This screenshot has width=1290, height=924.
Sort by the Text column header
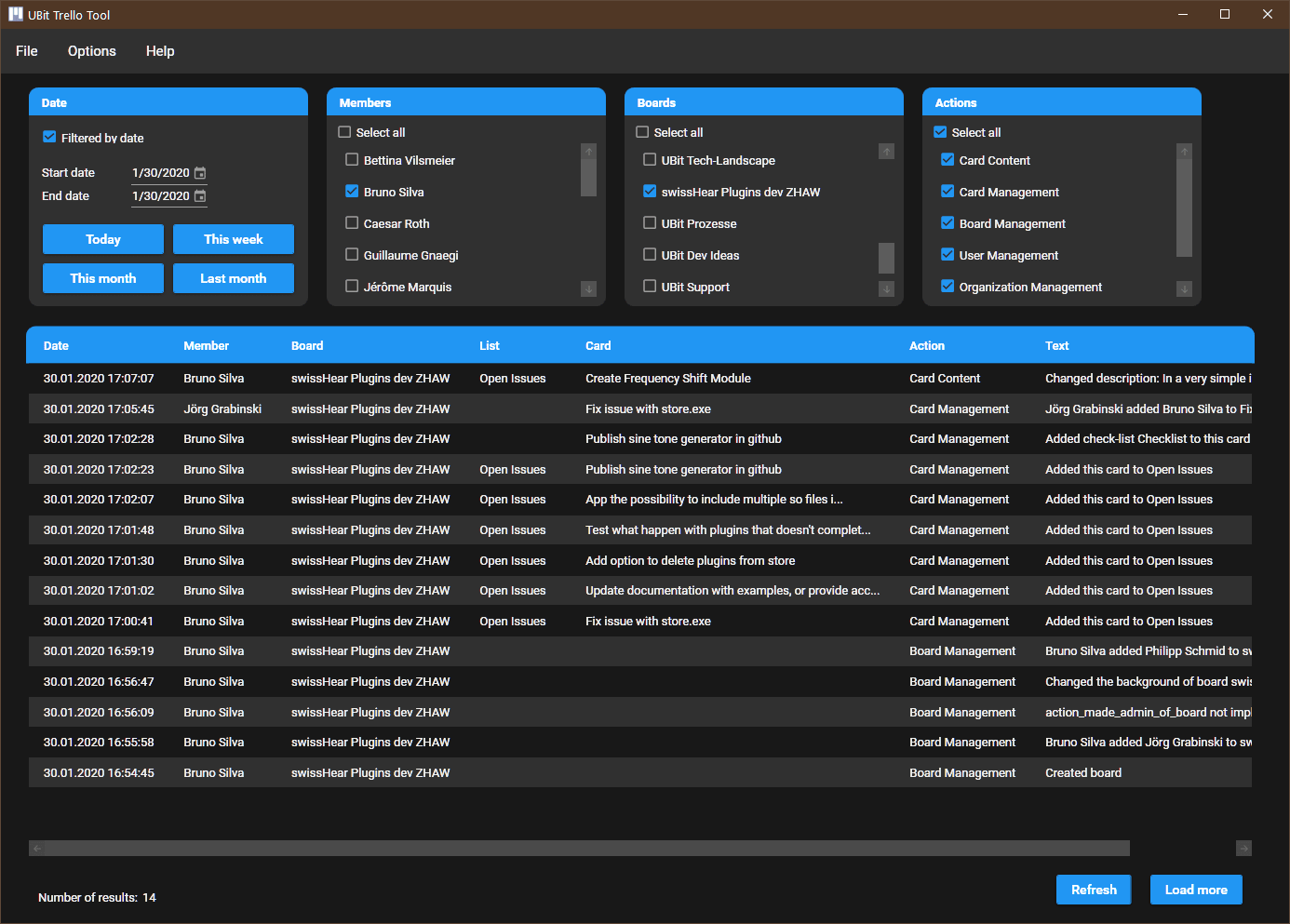1057,345
